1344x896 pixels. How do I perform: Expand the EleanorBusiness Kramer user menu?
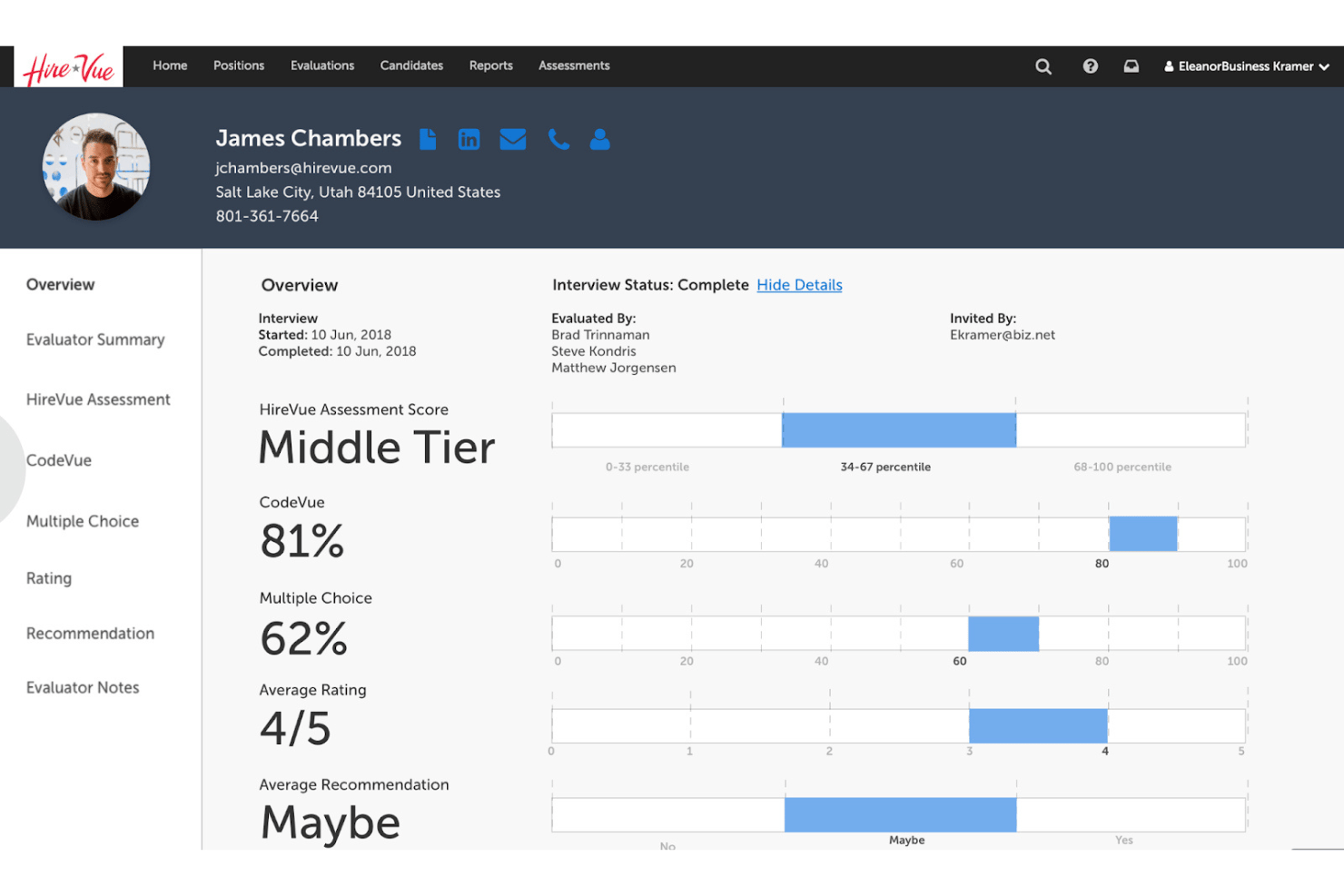click(1247, 66)
